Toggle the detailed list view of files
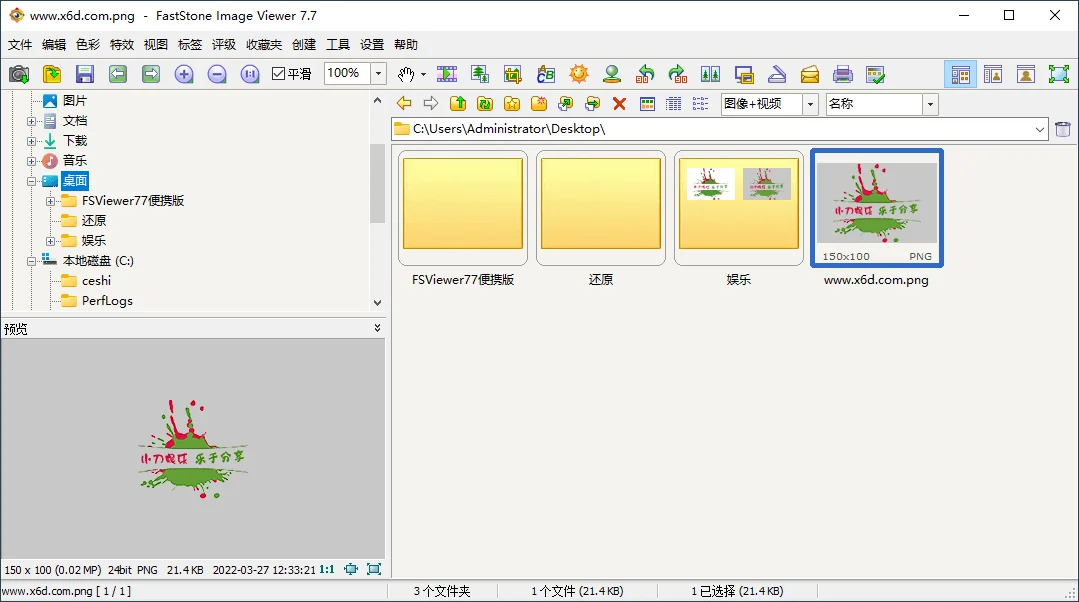Viewport: 1079px width, 602px height. 673,103
